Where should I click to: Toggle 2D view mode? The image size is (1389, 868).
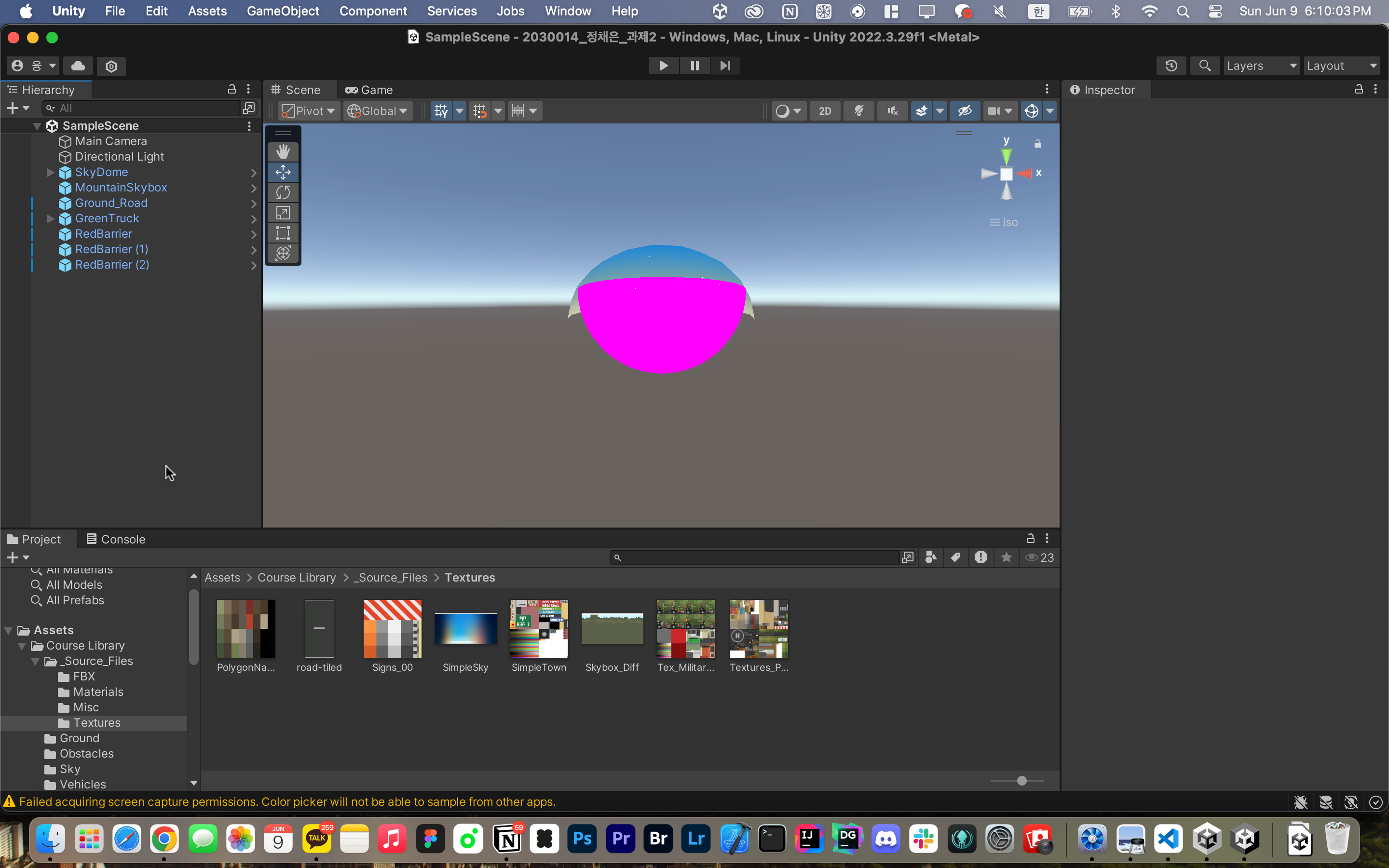pyautogui.click(x=825, y=111)
